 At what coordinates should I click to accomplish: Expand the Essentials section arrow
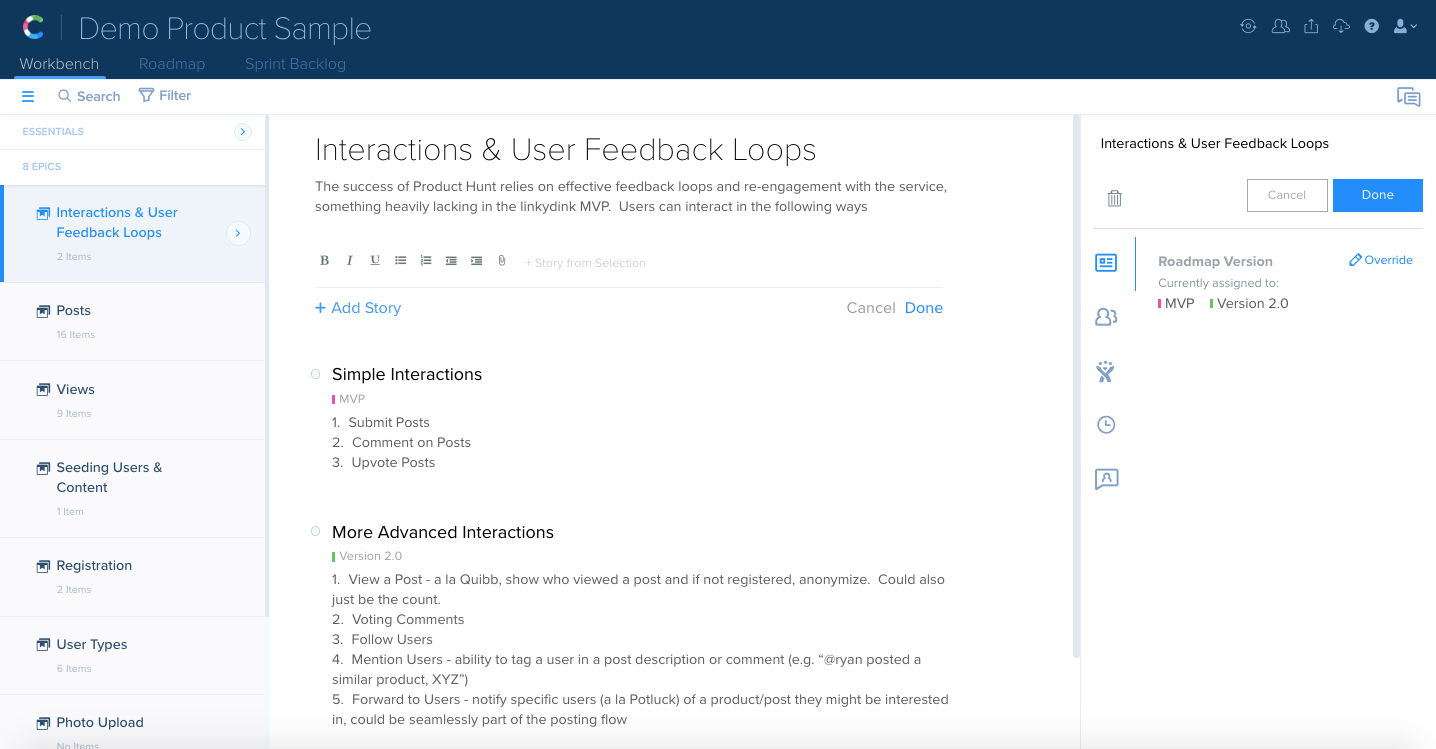[x=242, y=132]
